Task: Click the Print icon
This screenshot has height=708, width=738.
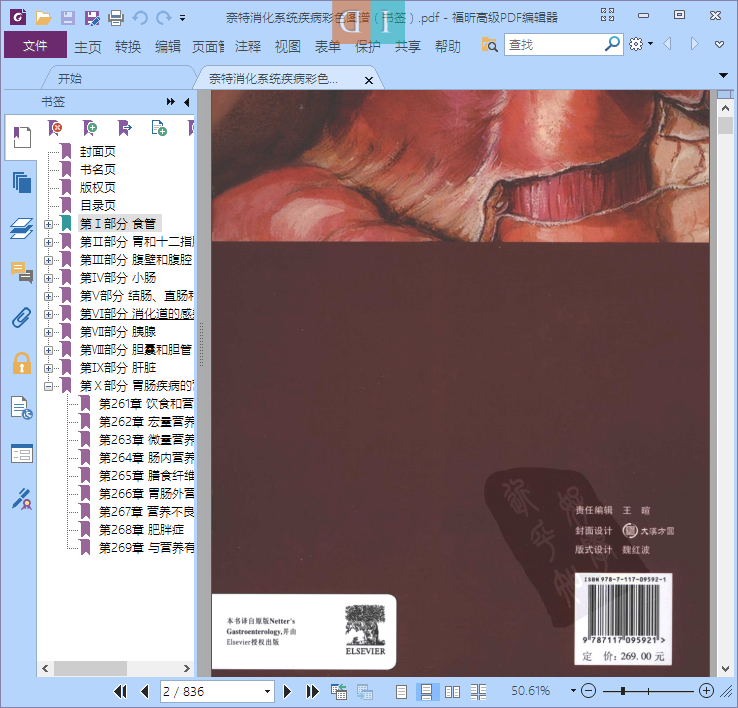Action: [116, 18]
